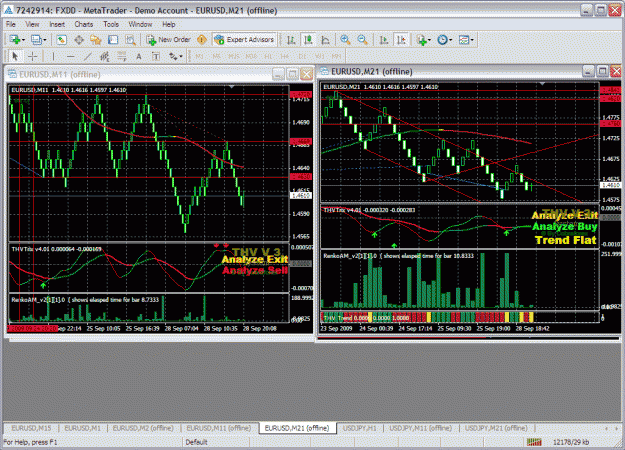Click the zoom in magnifier icon

[345, 40]
